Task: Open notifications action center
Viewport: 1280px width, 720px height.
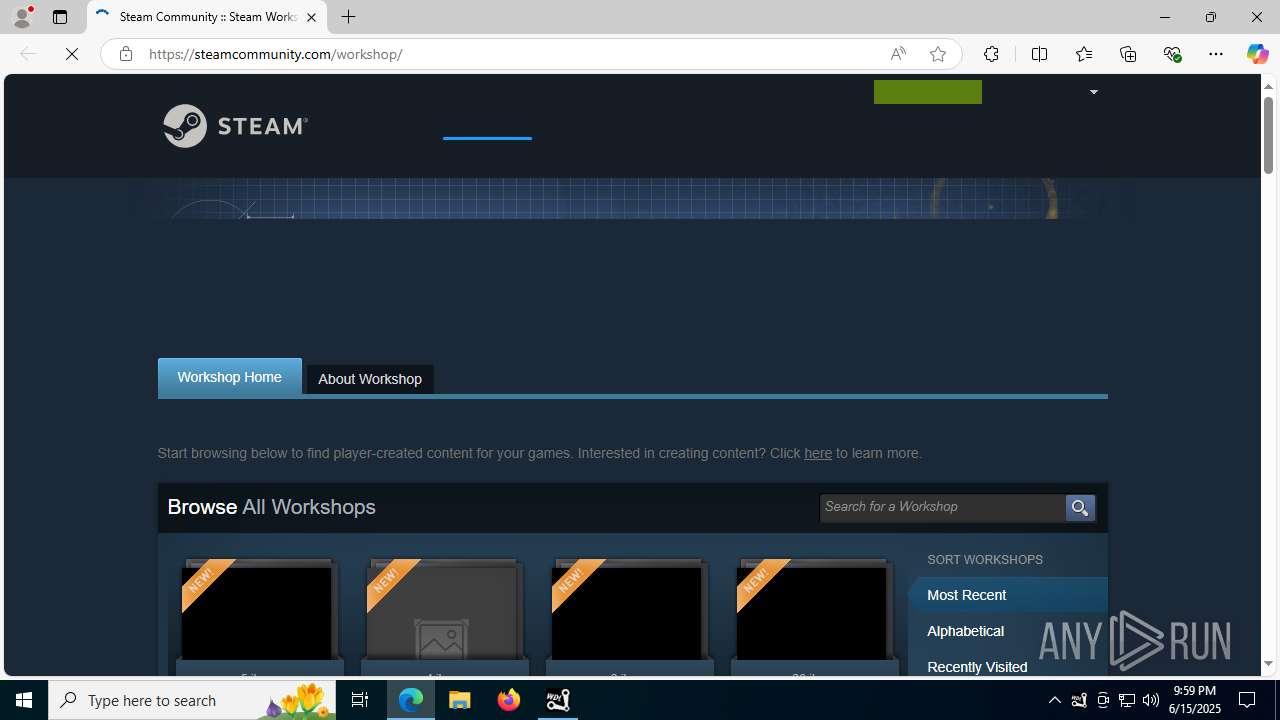Action: (x=1248, y=700)
